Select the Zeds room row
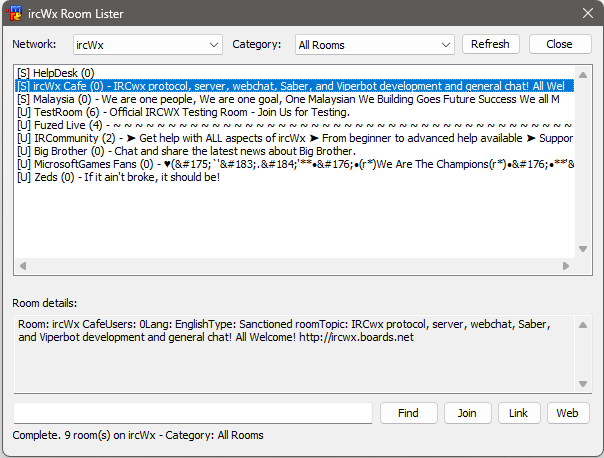 pos(295,177)
